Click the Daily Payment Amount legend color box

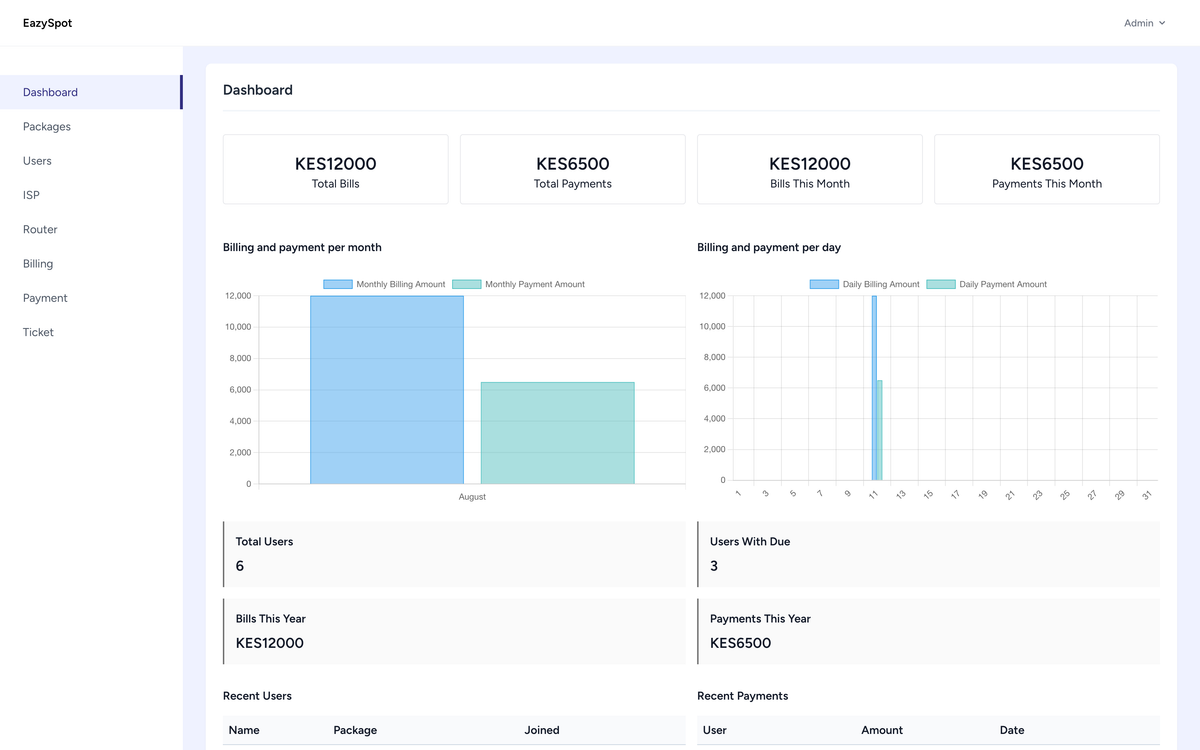(x=941, y=285)
